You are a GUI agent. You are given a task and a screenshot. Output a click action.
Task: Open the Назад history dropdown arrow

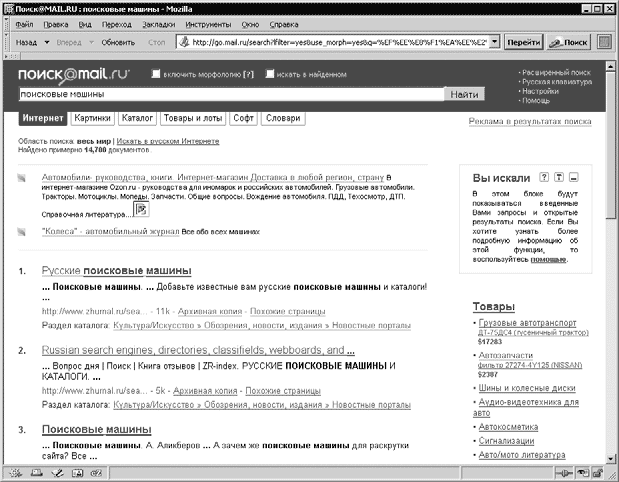(47, 42)
